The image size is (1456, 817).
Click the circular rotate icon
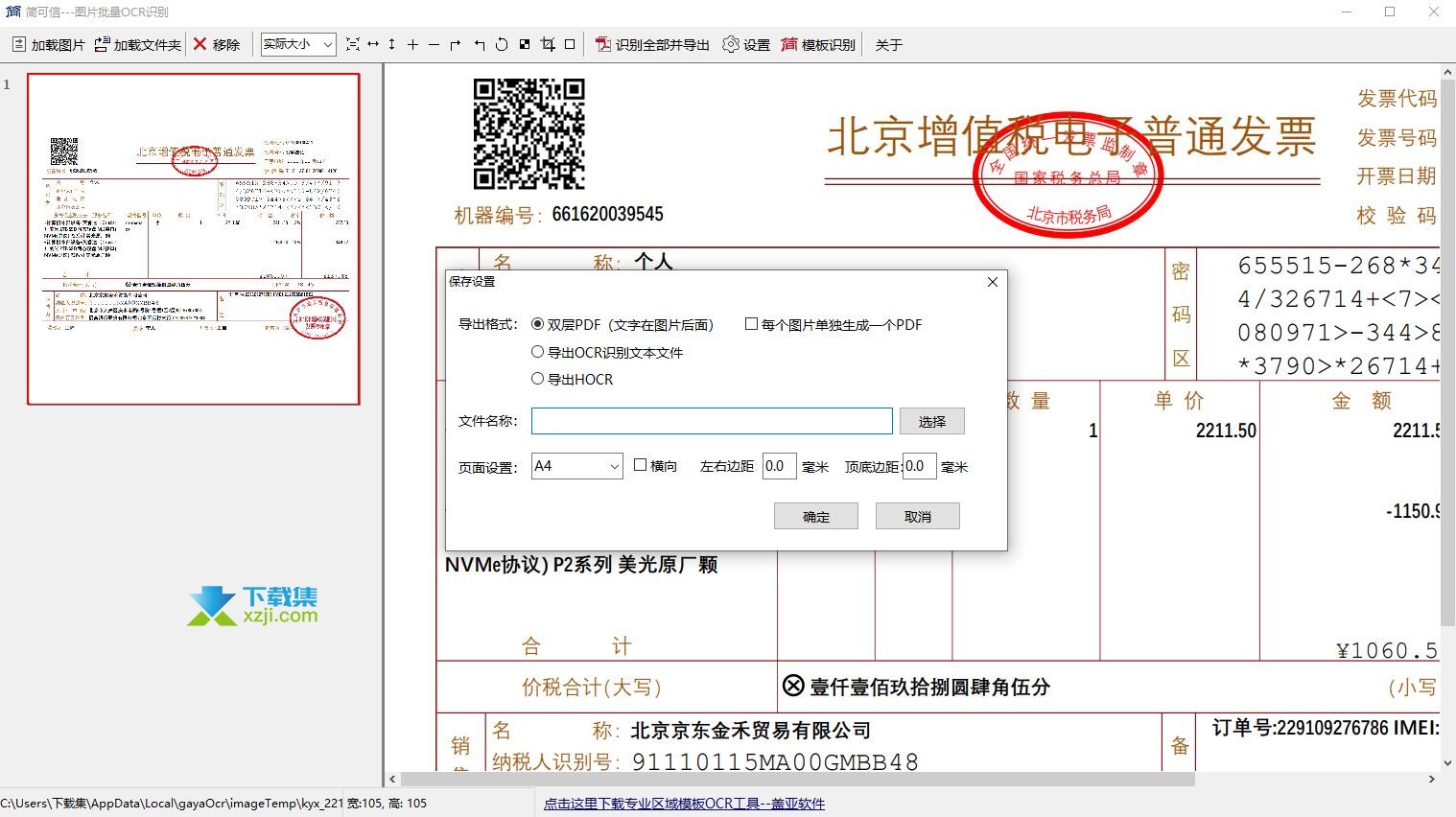502,44
